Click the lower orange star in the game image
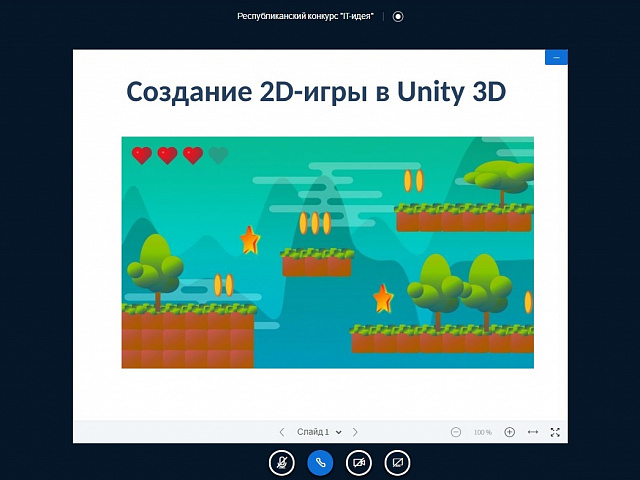640x480 pixels. pos(383,298)
